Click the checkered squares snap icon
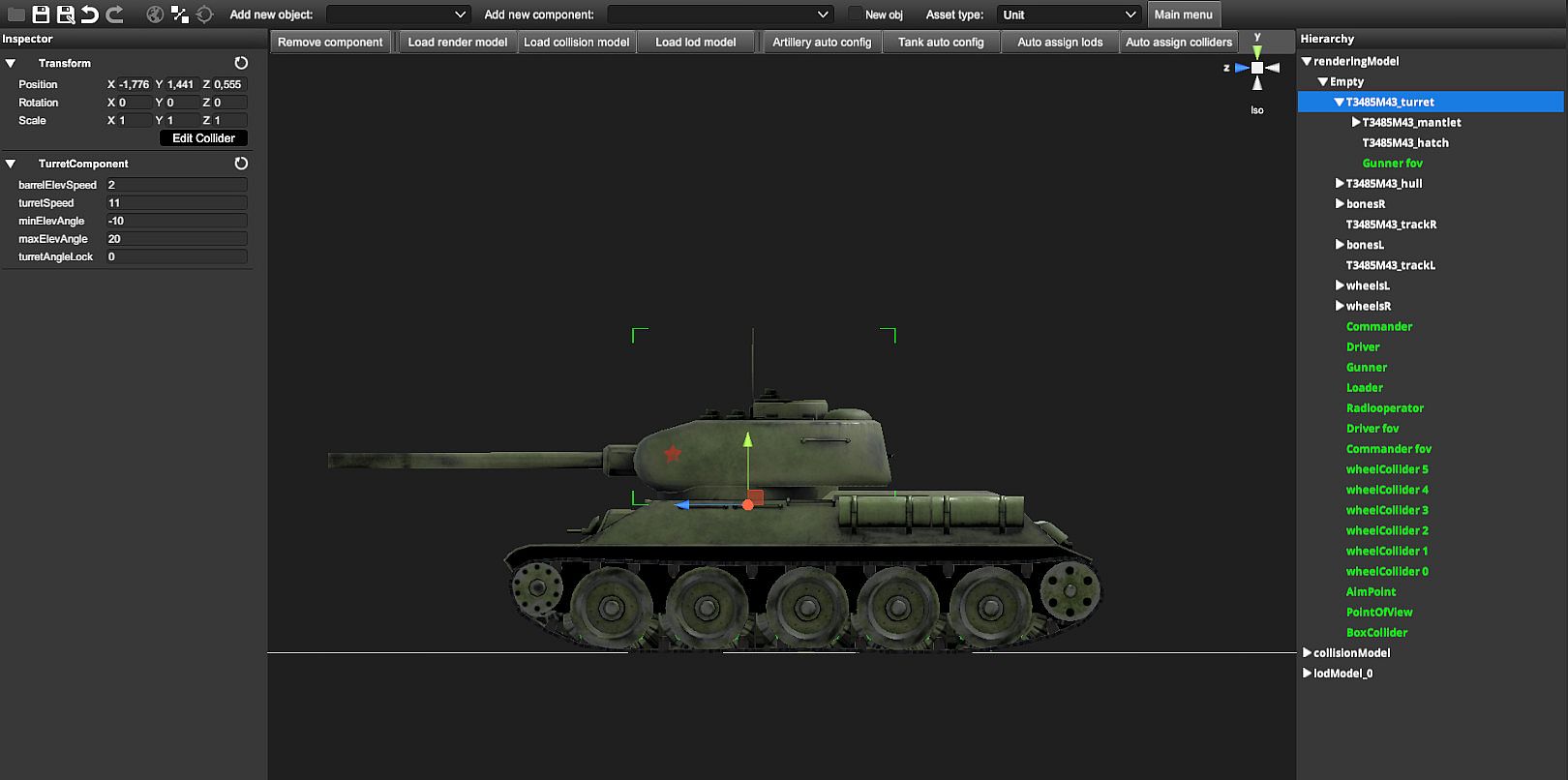Image resolution: width=1568 pixels, height=780 pixels. tap(180, 15)
